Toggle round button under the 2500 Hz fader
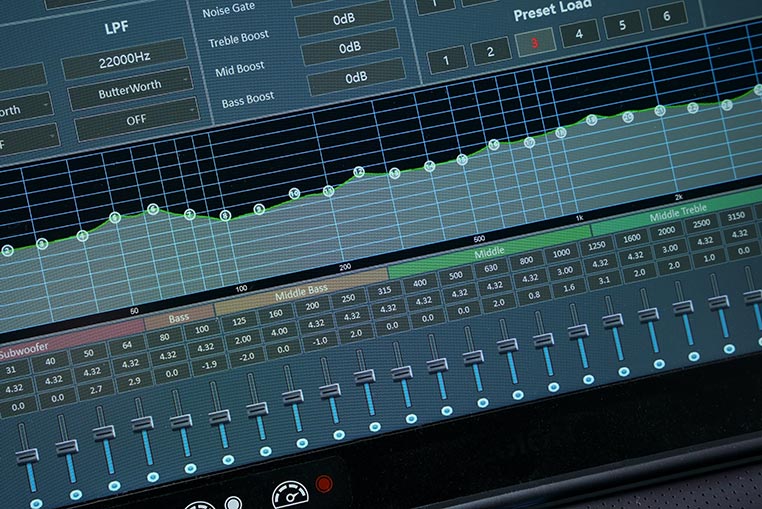The height and width of the screenshot is (509, 762). [729, 349]
